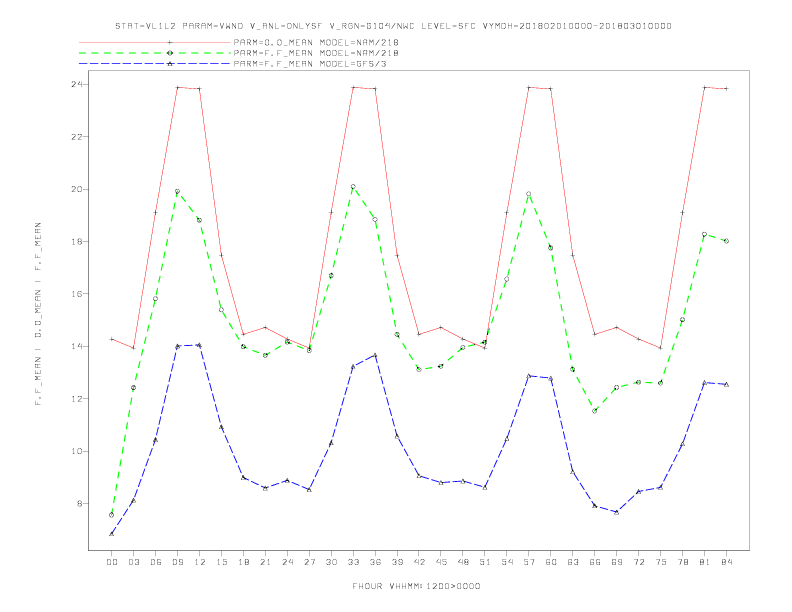The image size is (792, 612).
Task: Select legend text PARM=F.F_MEAN MODEL=NAM/218
Action: [316, 53]
